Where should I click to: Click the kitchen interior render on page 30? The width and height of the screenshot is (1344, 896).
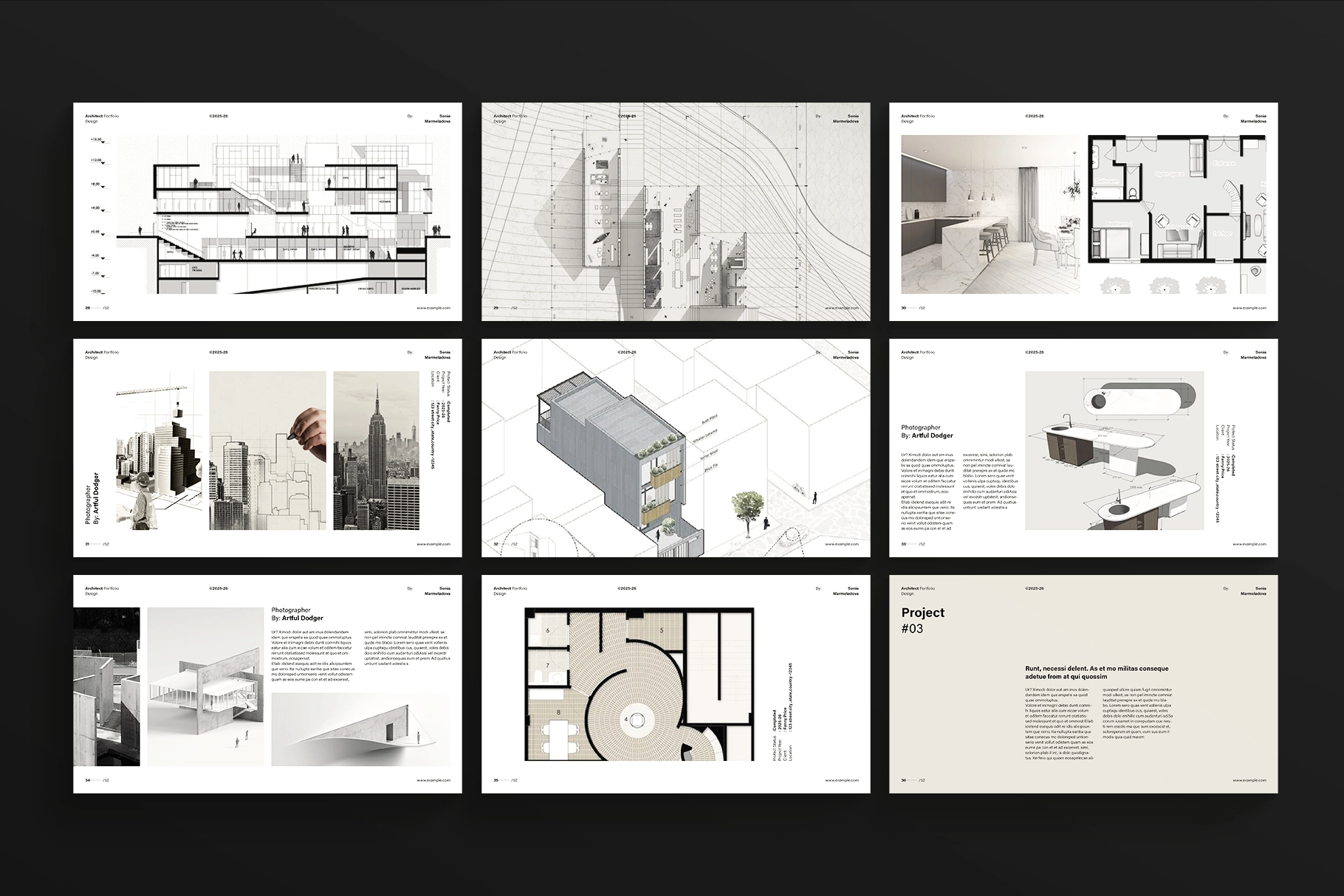(990, 214)
